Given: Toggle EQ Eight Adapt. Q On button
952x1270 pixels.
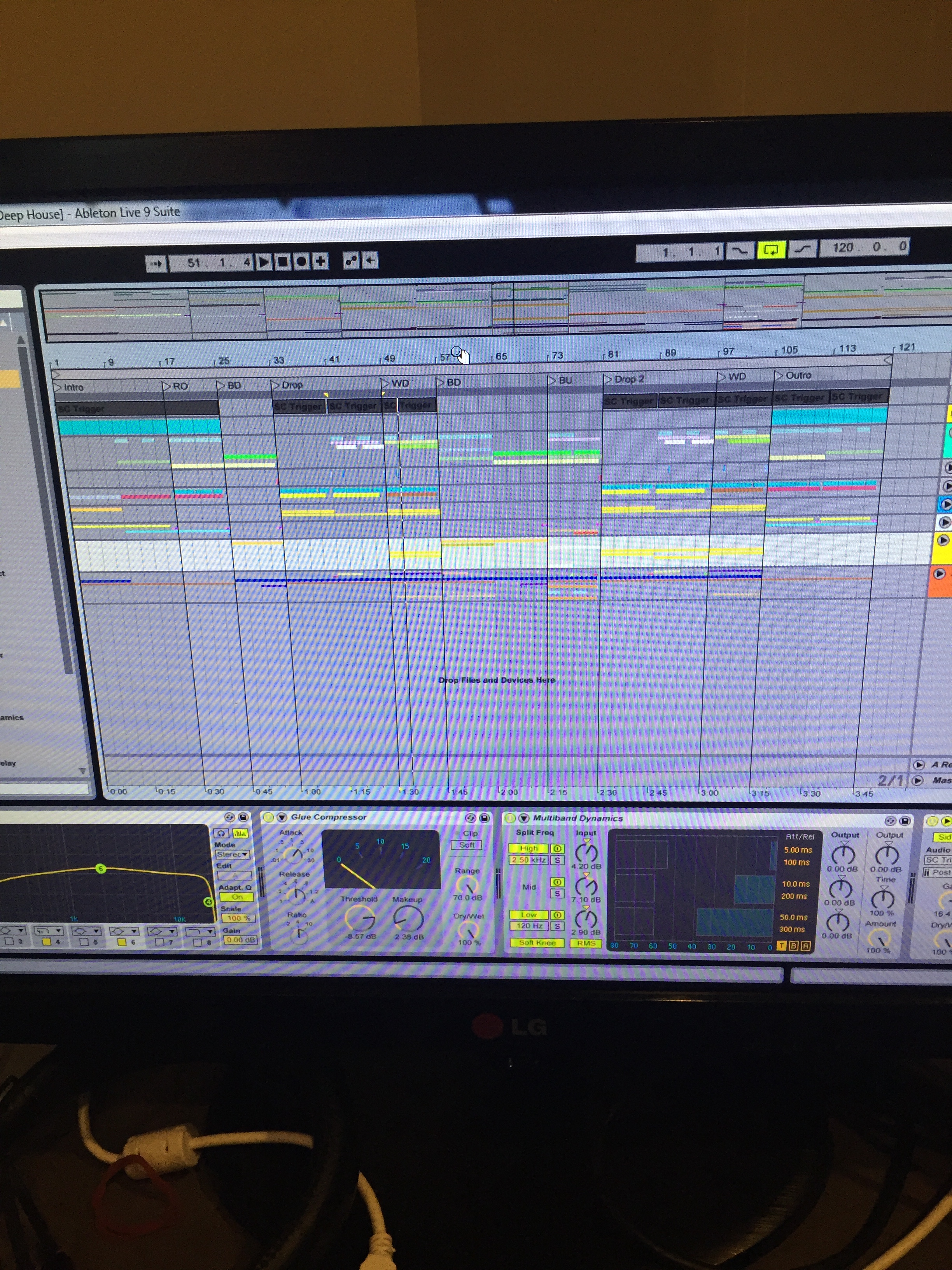Looking at the screenshot, I should point(236,897).
